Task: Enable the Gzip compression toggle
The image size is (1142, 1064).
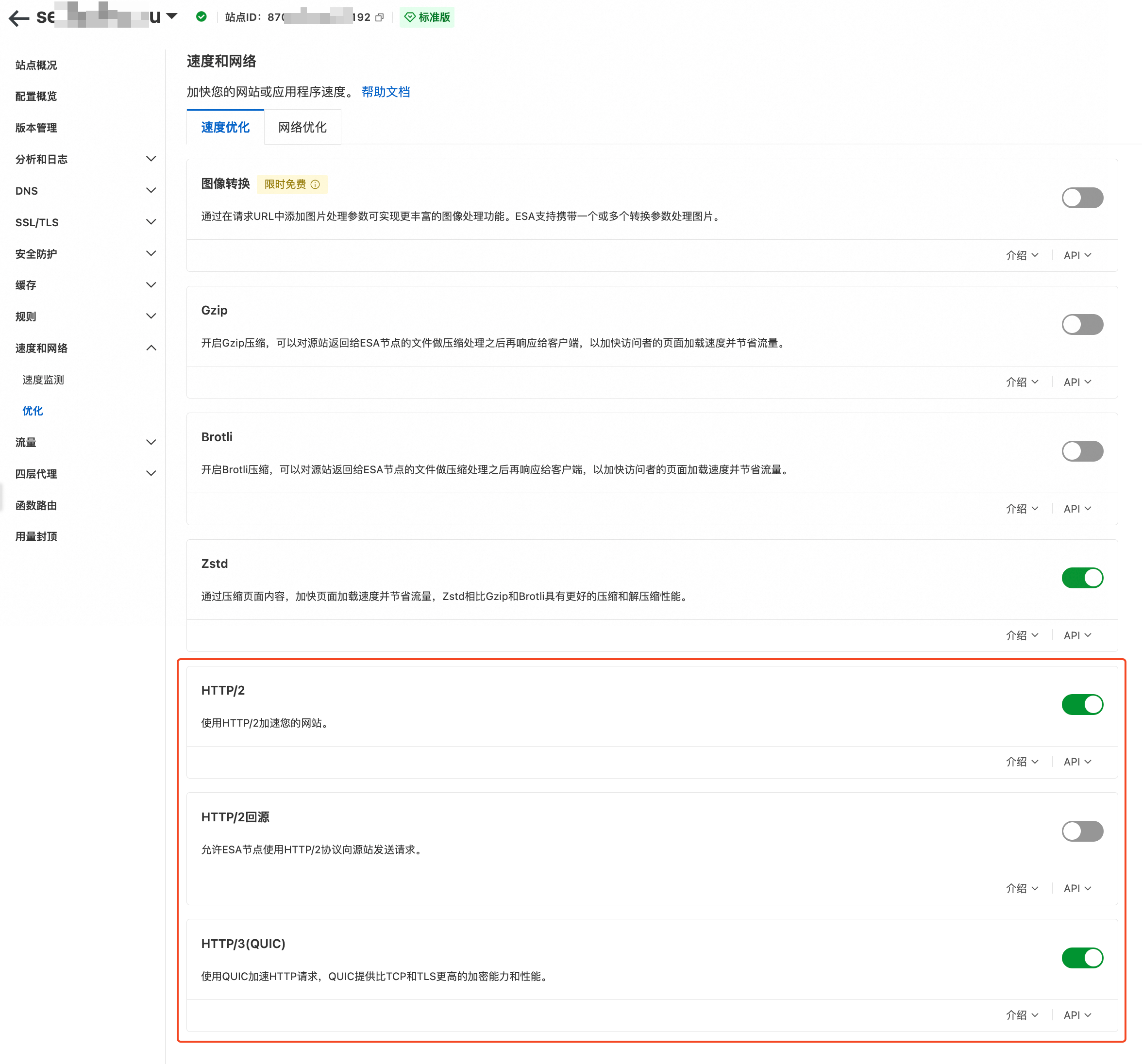Action: tap(1082, 324)
